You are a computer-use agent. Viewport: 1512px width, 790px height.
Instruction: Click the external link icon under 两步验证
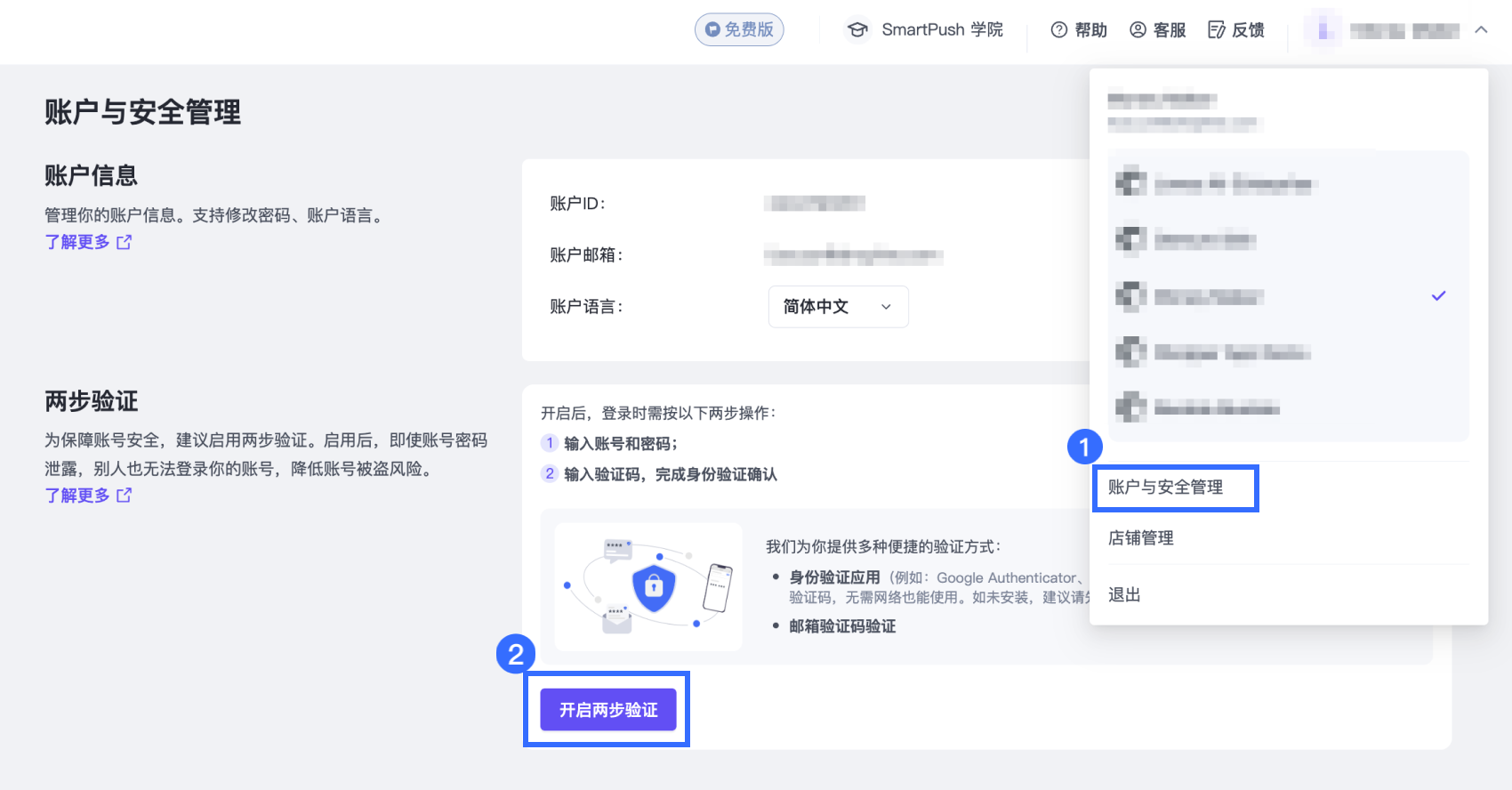125,496
